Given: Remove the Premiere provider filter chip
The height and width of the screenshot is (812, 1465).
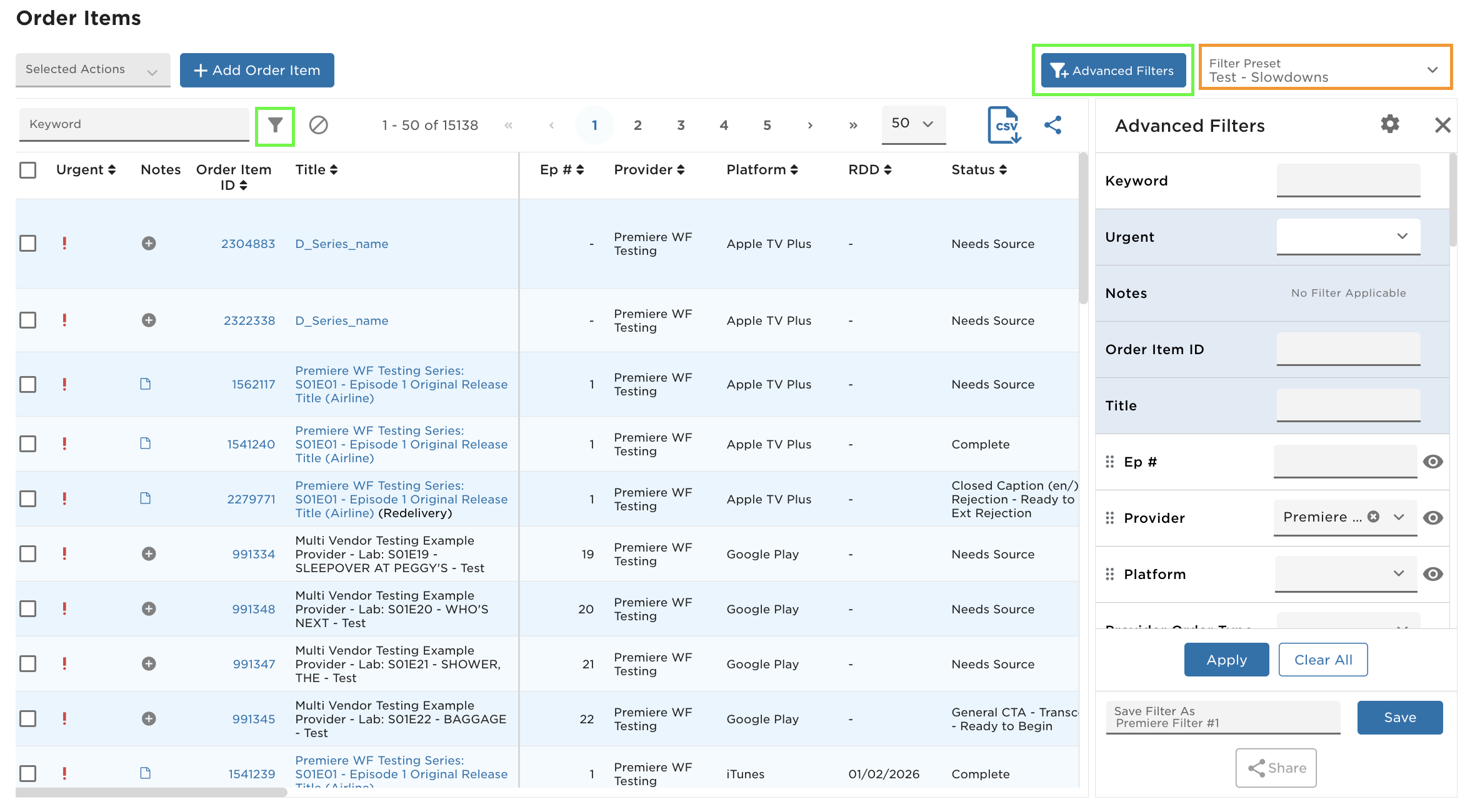Looking at the screenshot, I should click(1373, 517).
